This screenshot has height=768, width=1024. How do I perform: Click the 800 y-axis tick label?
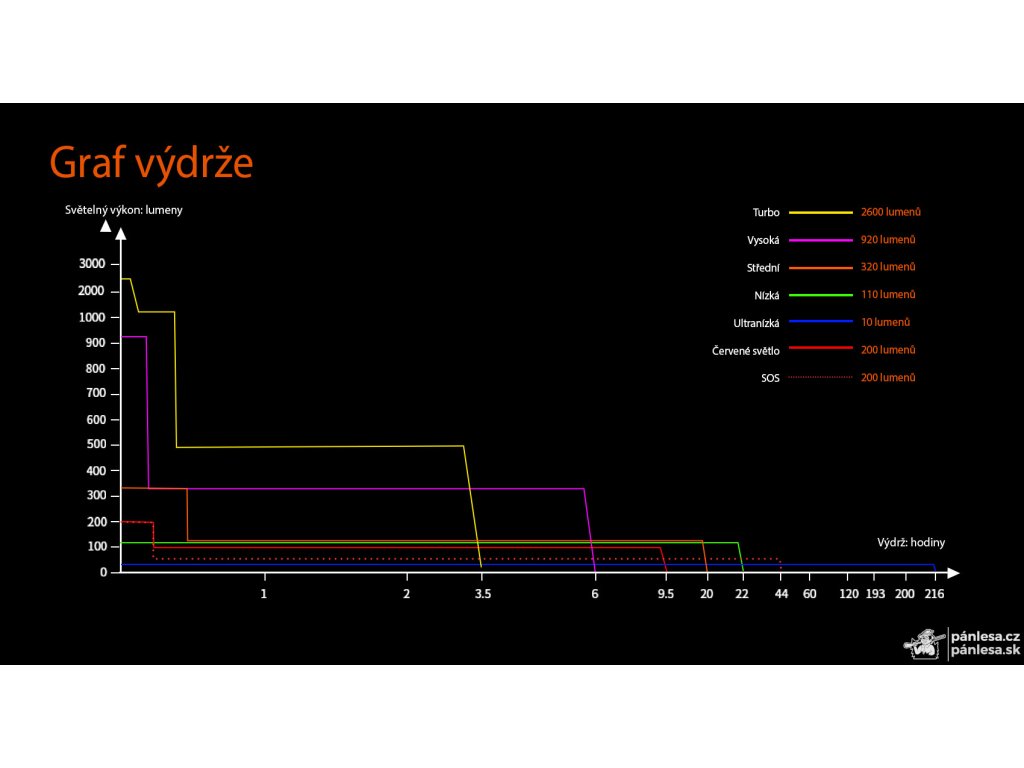click(x=95, y=368)
